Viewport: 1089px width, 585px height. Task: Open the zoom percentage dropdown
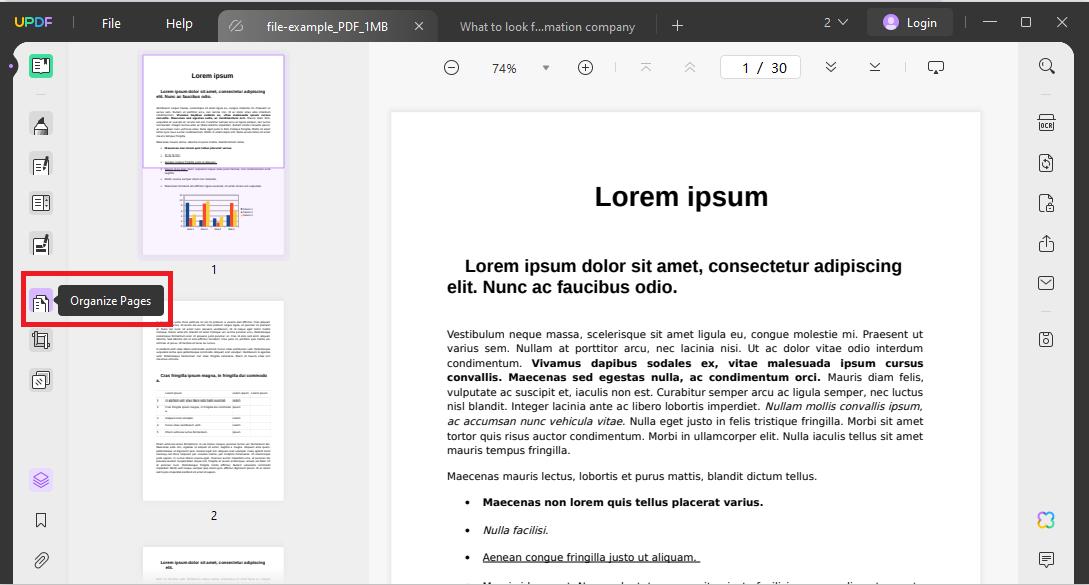tap(545, 67)
